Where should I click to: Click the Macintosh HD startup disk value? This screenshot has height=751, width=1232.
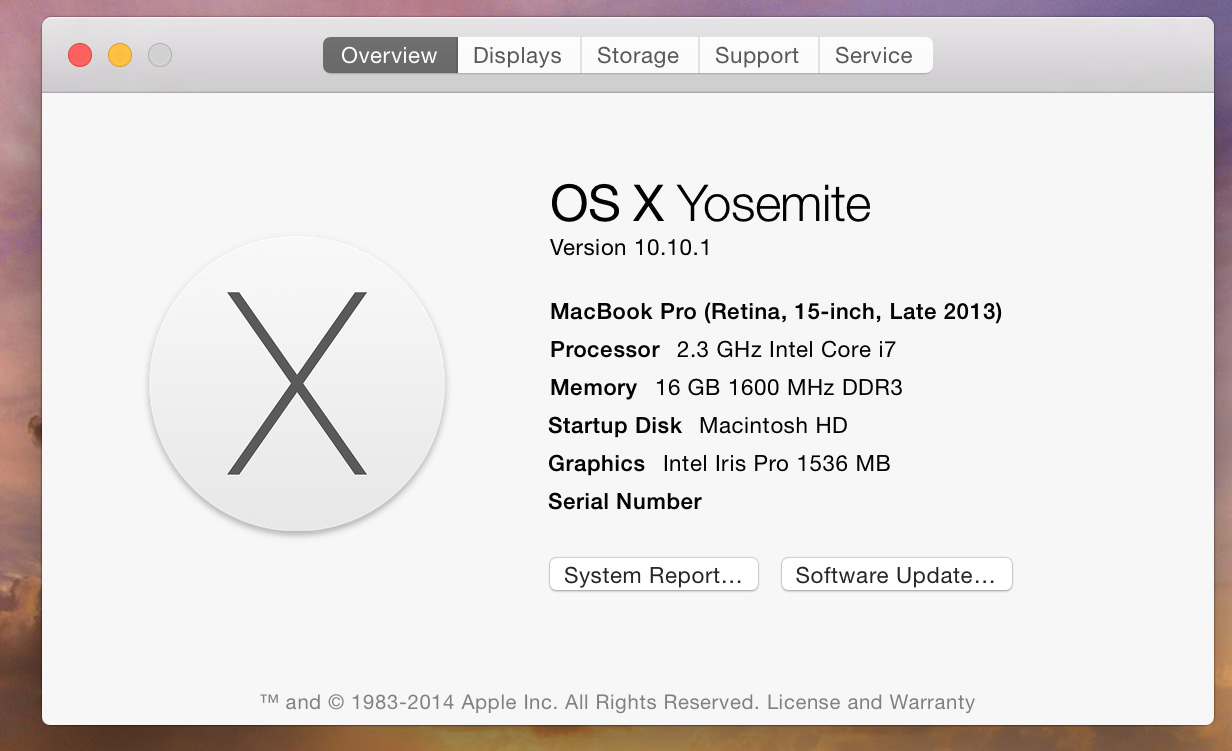[773, 426]
